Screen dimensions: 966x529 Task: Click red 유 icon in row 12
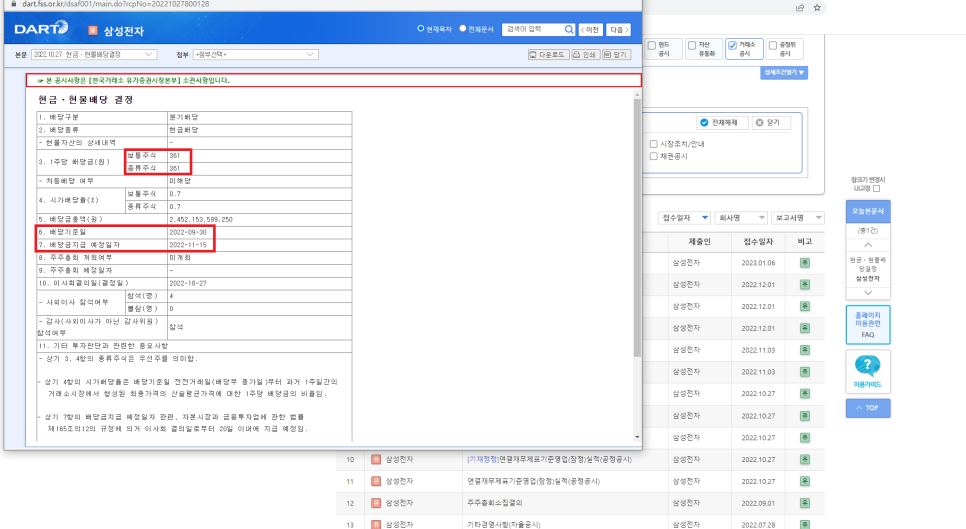(x=376, y=503)
